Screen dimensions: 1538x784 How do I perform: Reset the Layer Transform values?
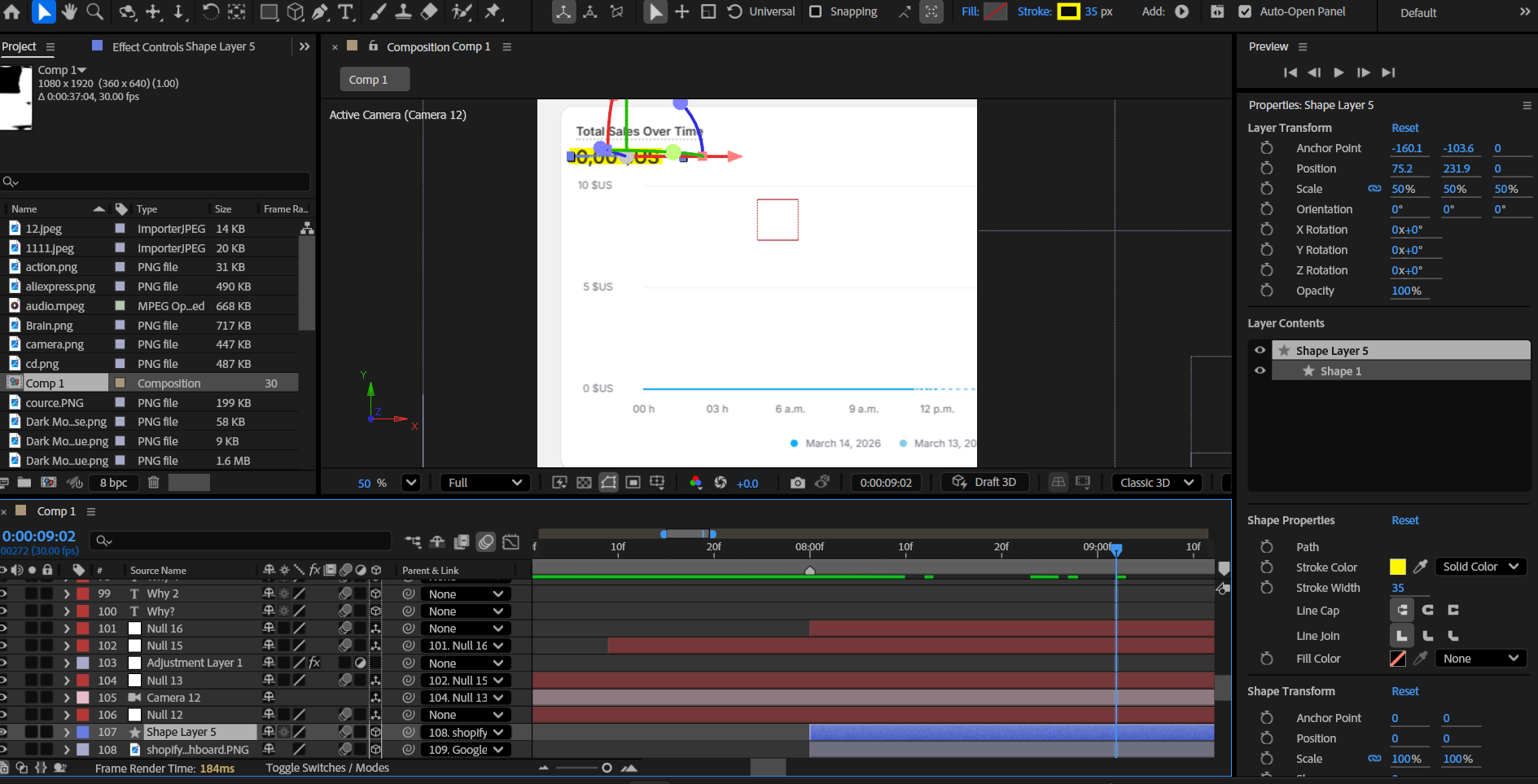click(1404, 128)
